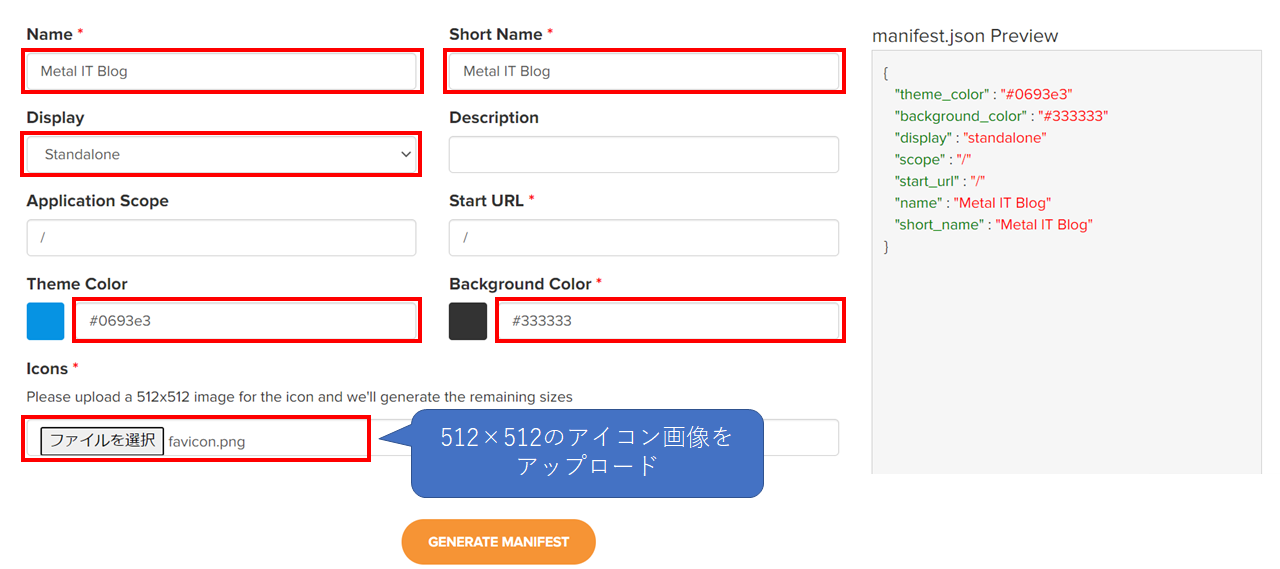Click the "start_url" line in the manifest preview
The height and width of the screenshot is (569, 1280).
(x=940, y=181)
